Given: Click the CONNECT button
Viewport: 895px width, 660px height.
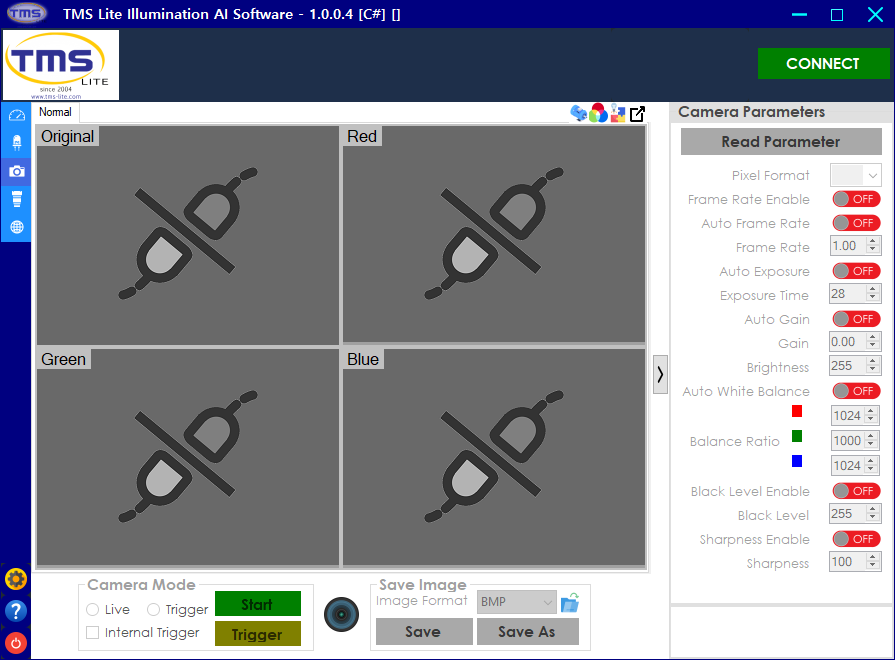Looking at the screenshot, I should [x=824, y=63].
